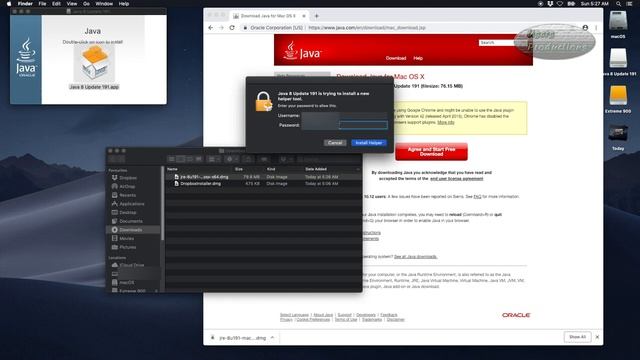This screenshot has height=360, width=640.
Task: Click the More info link in yellow notice
Action: (x=446, y=122)
